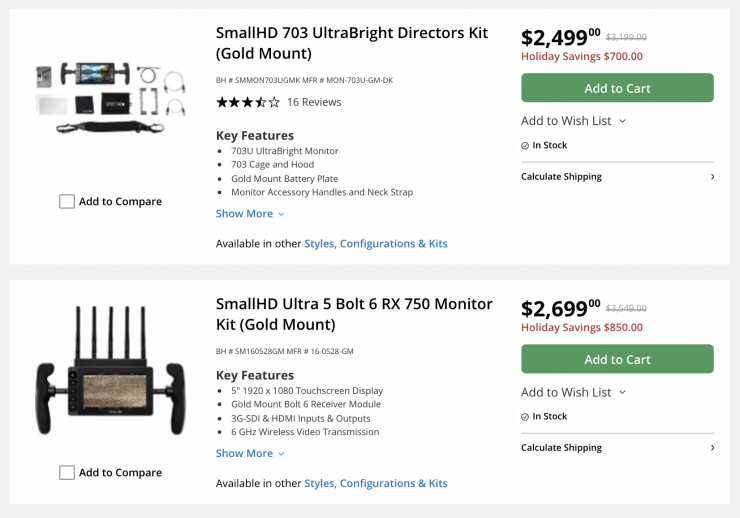Open 16 Reviews link
This screenshot has height=518, width=740.
[x=314, y=102]
